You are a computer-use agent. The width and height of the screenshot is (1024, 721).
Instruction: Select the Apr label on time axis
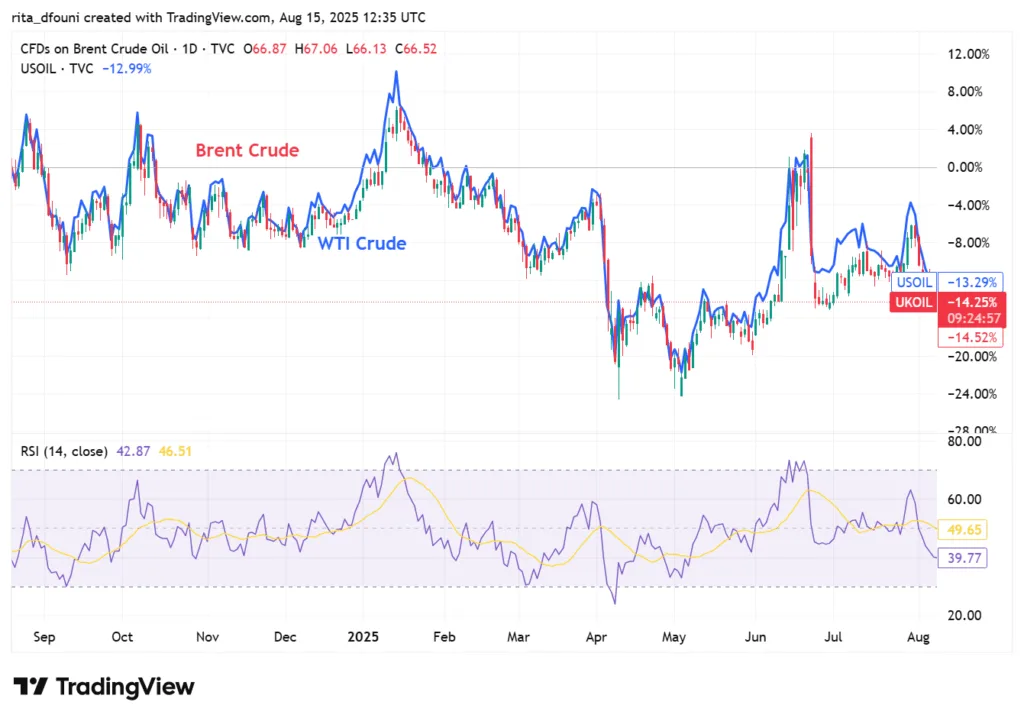(597, 636)
